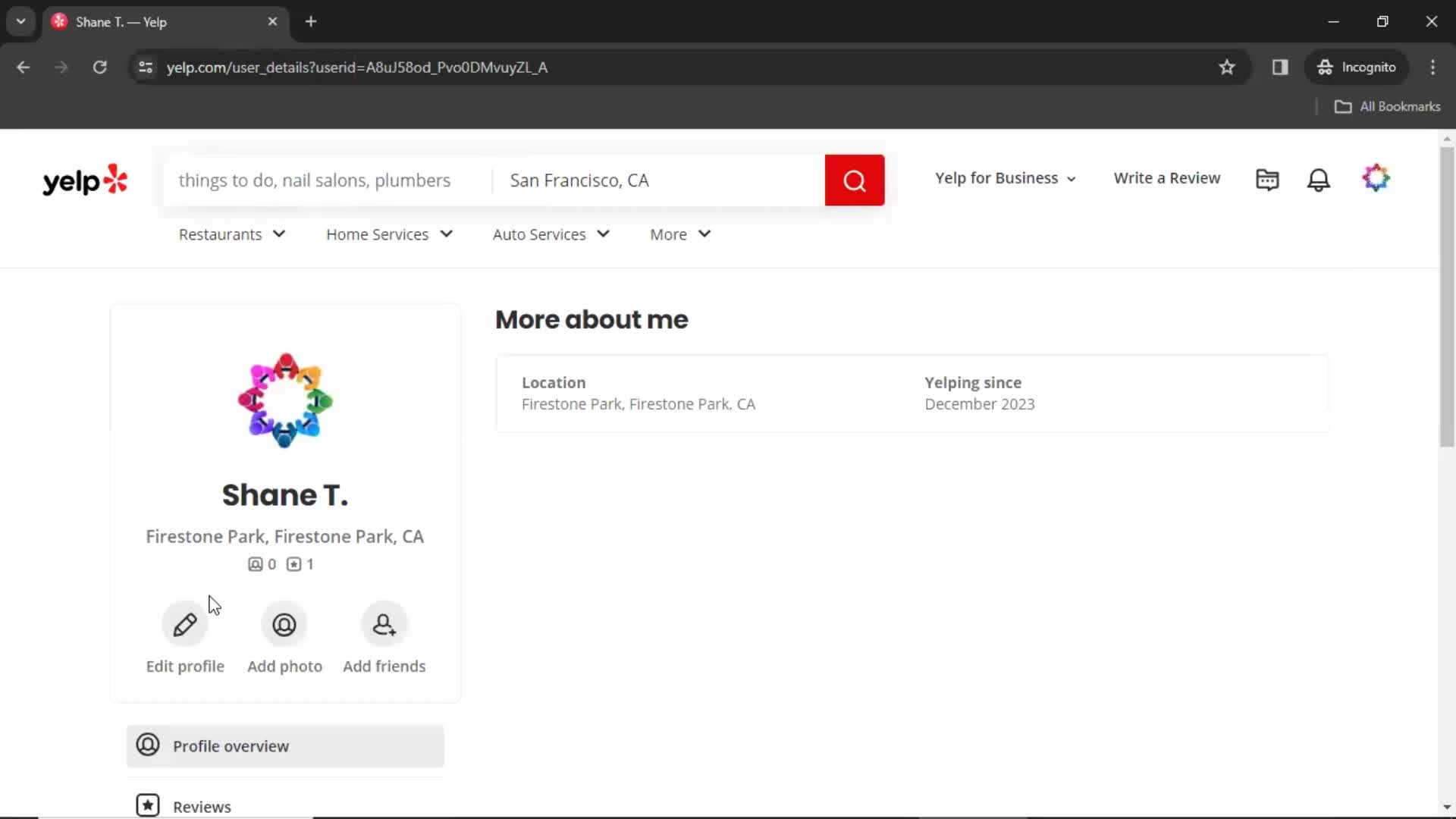Screen dimensions: 1456x819
Task: Click the Add friends label
Action: pos(384,667)
